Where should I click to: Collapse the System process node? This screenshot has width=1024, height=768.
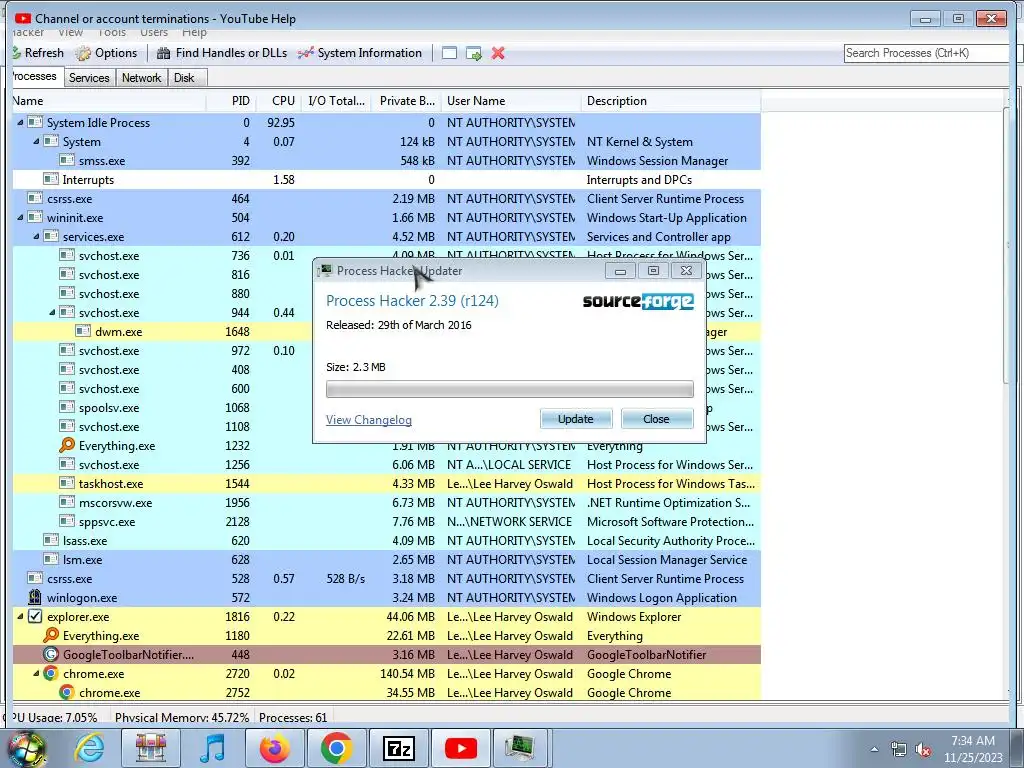click(36, 142)
